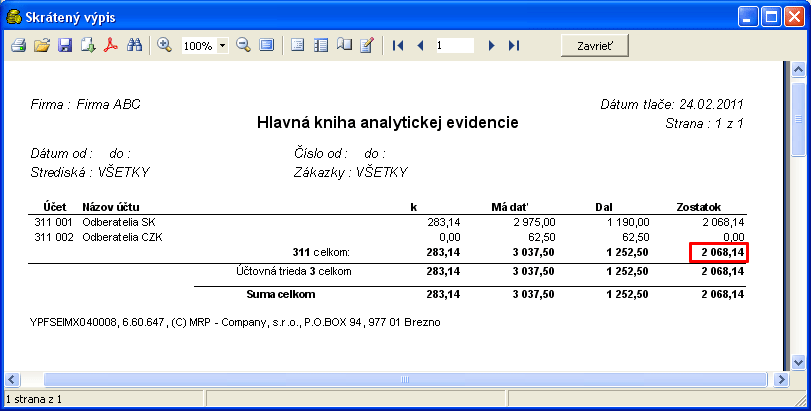Go to the next page
This screenshot has height=411, width=811.
pos(491,45)
